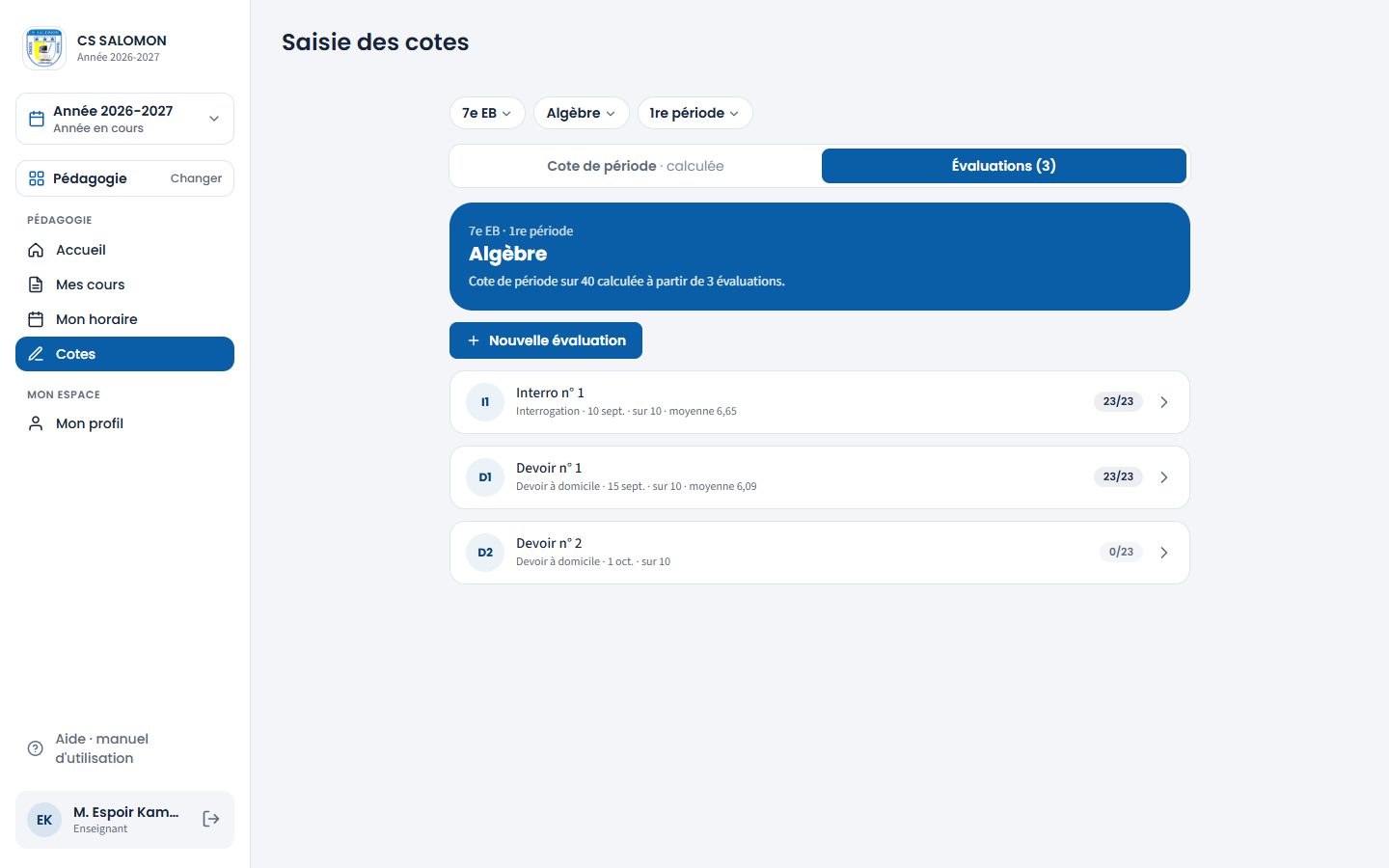Open Mon profil page
Screen dimensions: 1389x868
tap(124, 423)
